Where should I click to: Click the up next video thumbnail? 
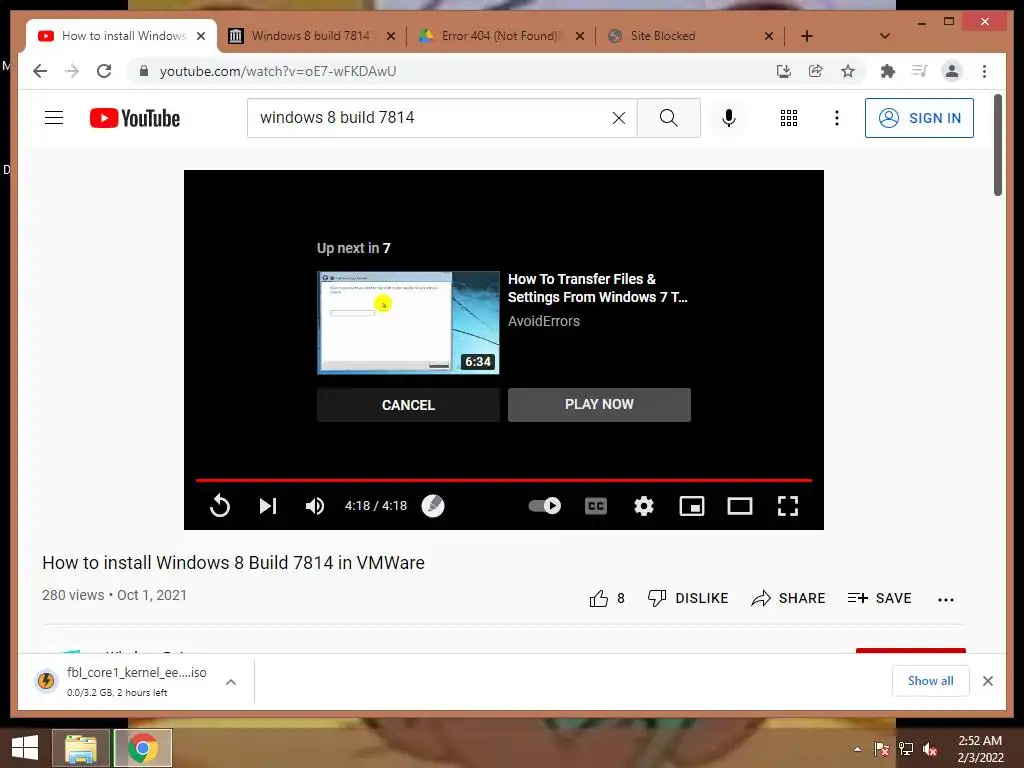pyautogui.click(x=408, y=323)
